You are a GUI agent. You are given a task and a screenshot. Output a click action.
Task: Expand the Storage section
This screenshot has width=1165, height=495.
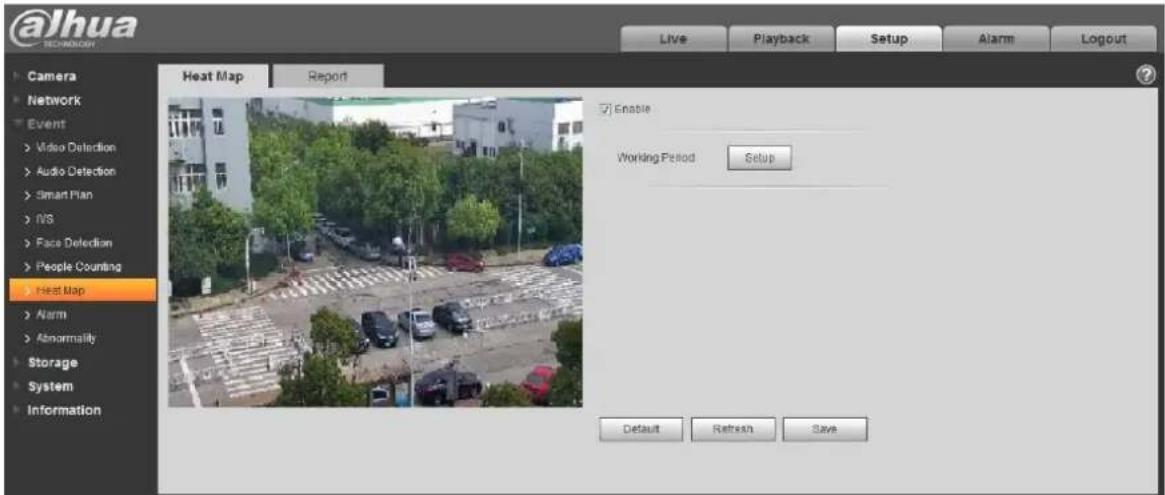[x=52, y=363]
